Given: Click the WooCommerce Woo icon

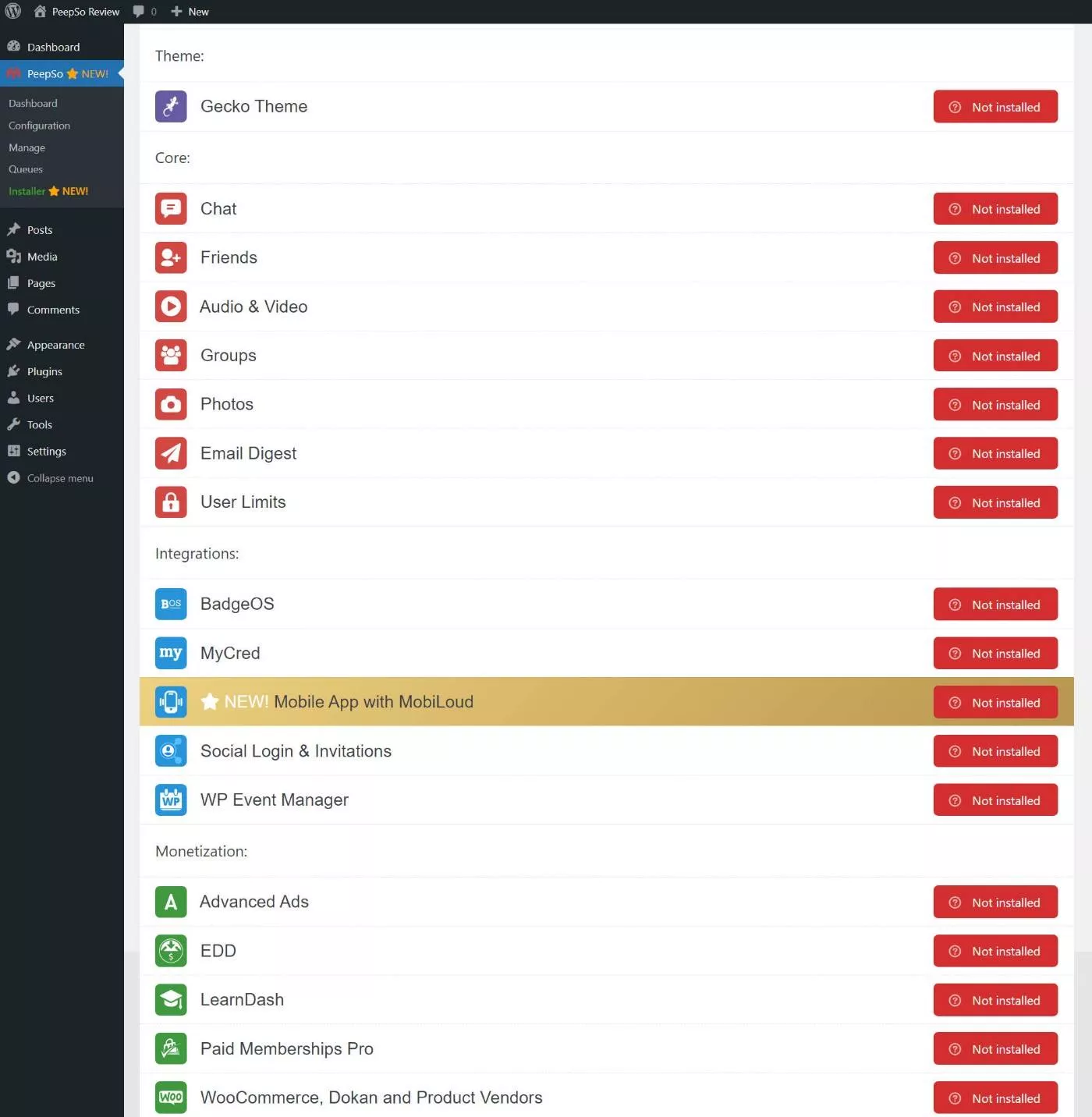Looking at the screenshot, I should pos(171,1097).
